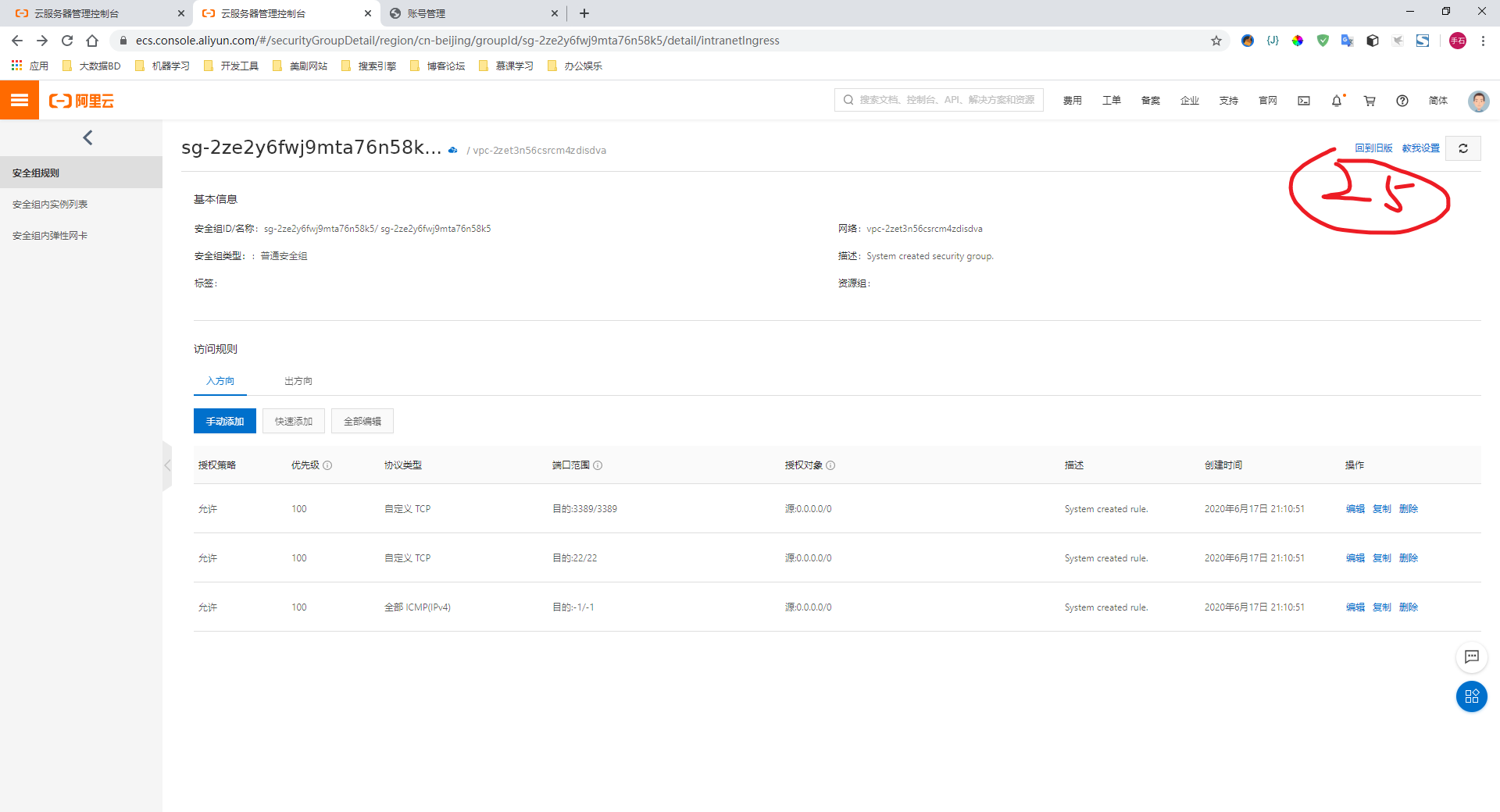
Task: Open the Aliyun hamburger menu
Action: coord(20,100)
